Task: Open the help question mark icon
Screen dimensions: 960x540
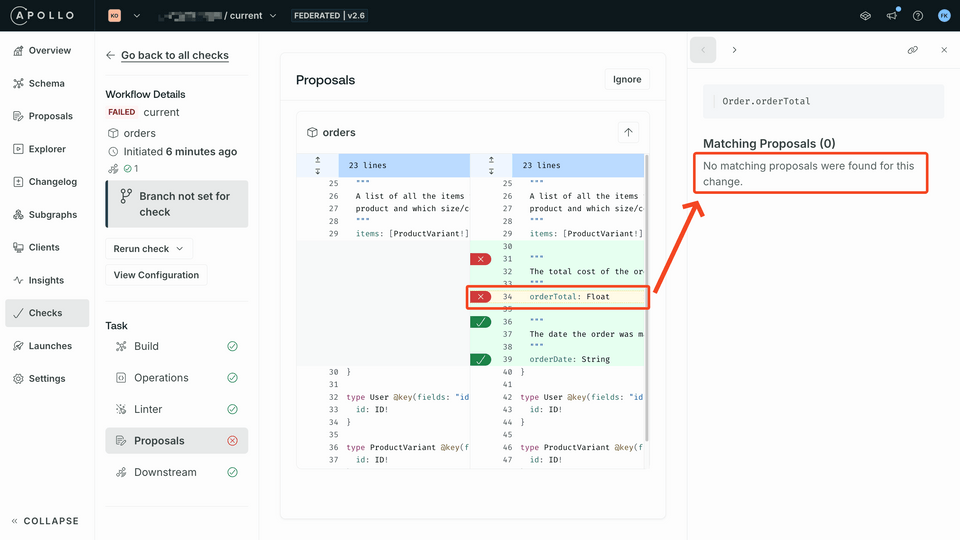Action: [x=918, y=16]
